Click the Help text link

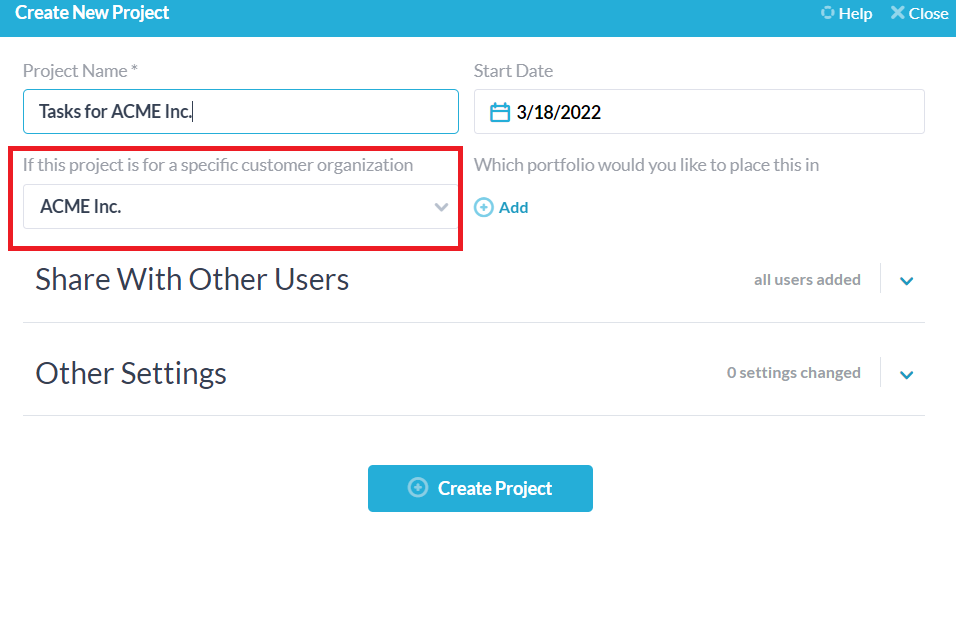[855, 13]
